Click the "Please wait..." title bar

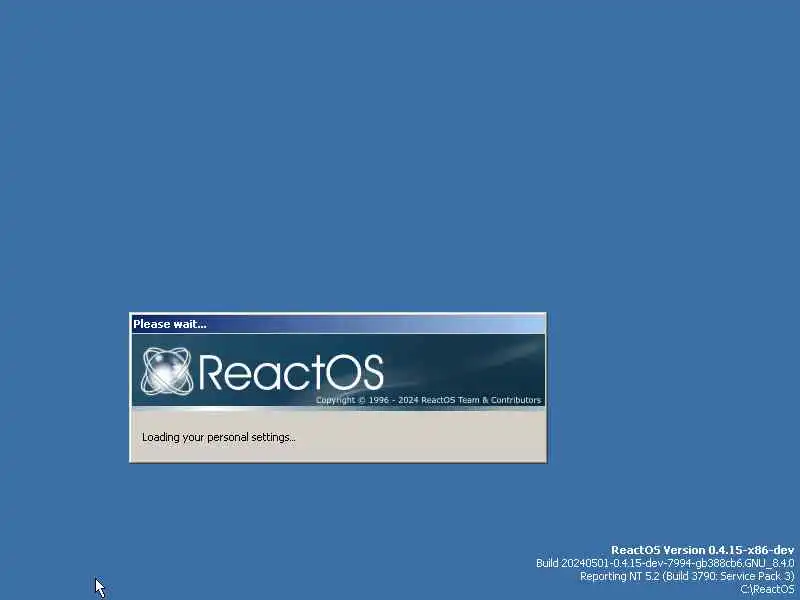(x=338, y=324)
